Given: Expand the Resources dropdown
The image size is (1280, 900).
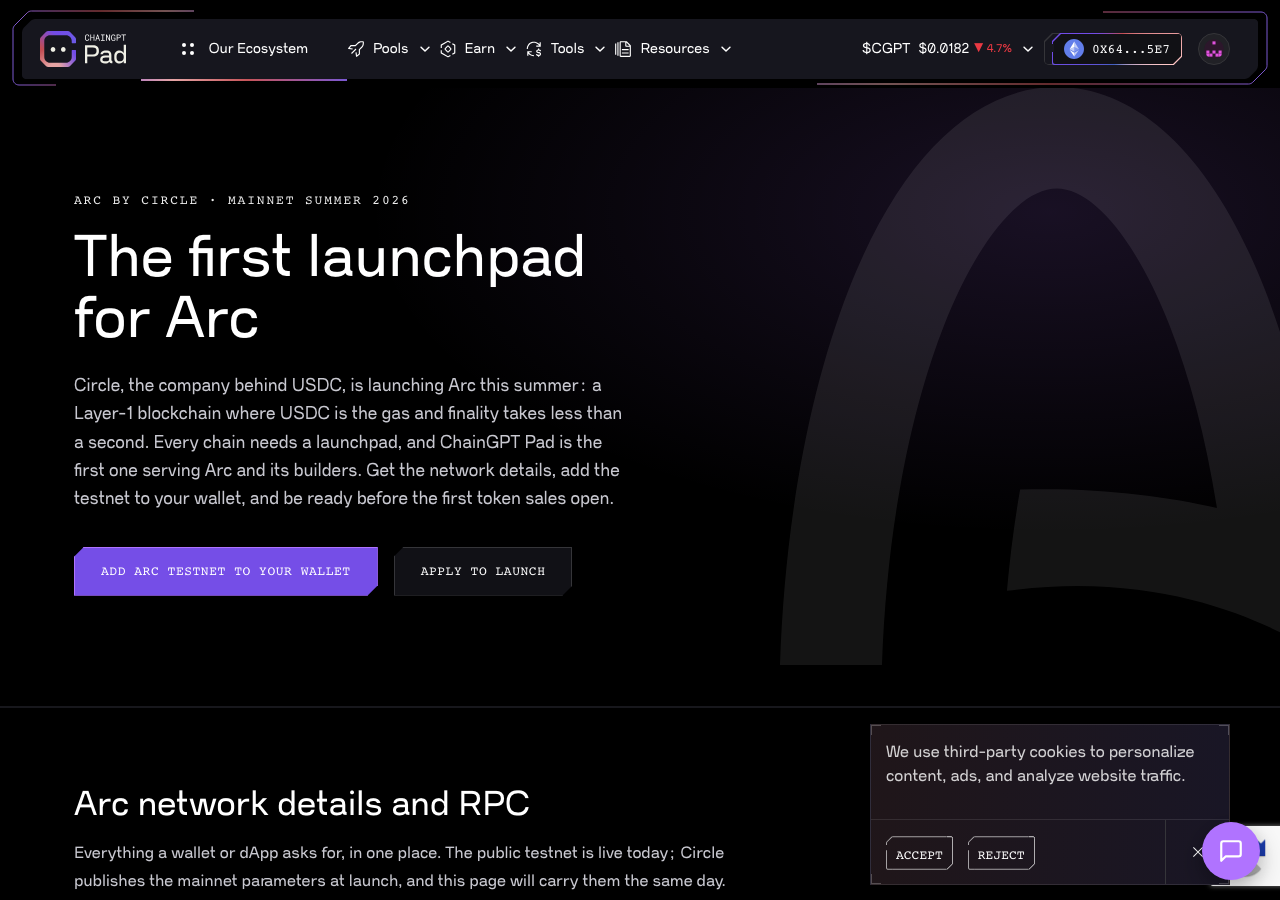Looking at the screenshot, I should [x=673, y=49].
